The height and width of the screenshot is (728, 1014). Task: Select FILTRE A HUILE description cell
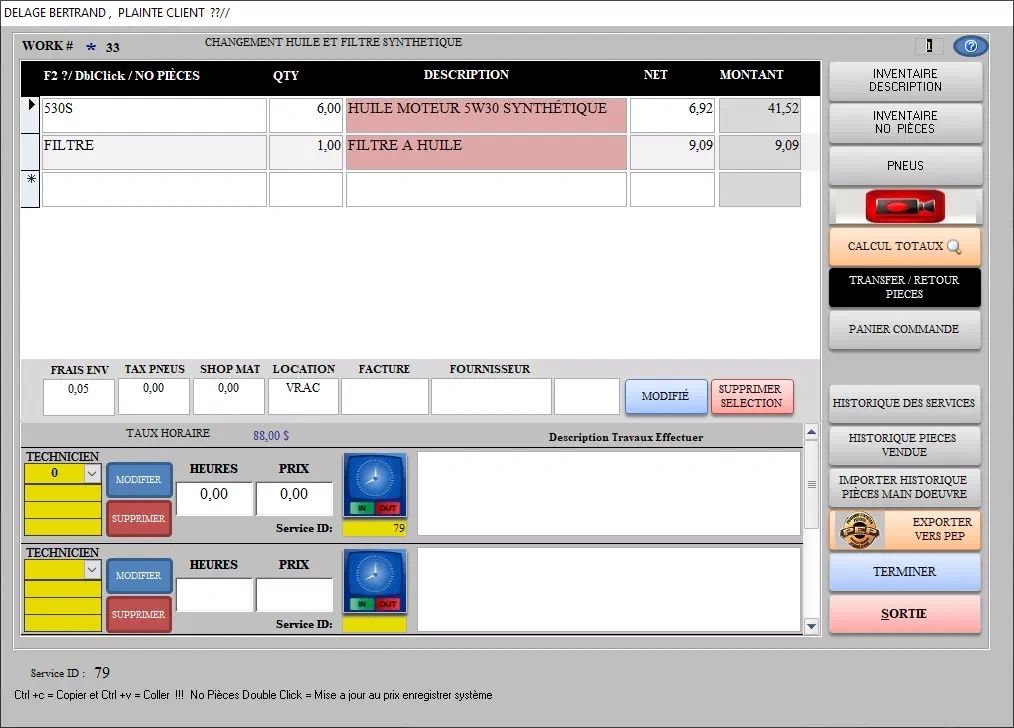click(x=486, y=152)
